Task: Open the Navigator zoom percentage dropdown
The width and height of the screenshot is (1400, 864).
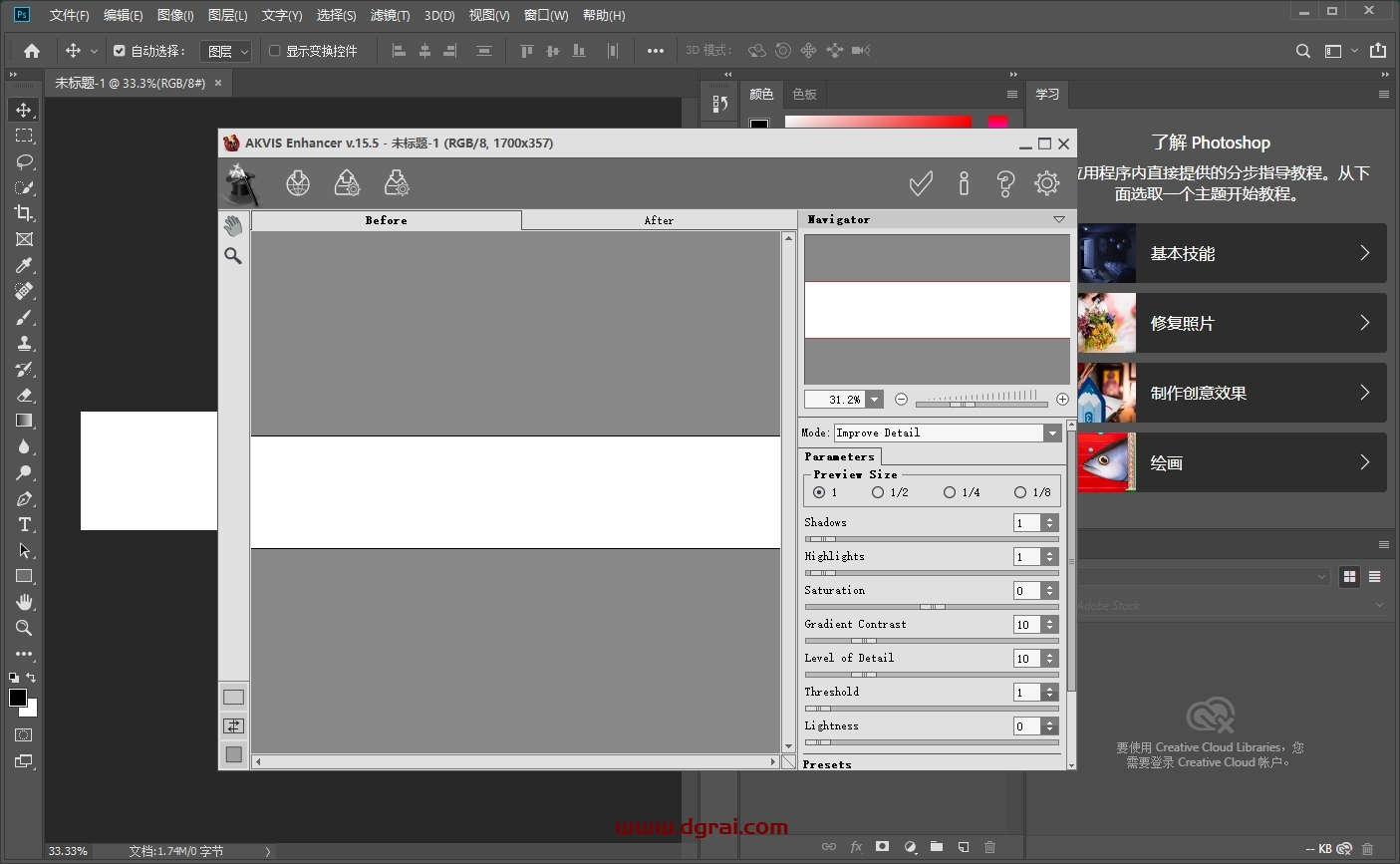Action: (874, 400)
